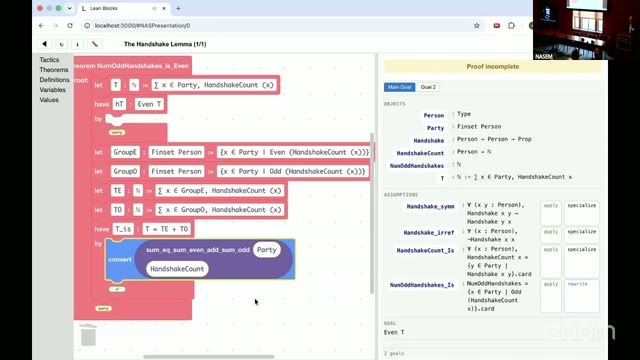Click the T_is name field

tap(123, 229)
